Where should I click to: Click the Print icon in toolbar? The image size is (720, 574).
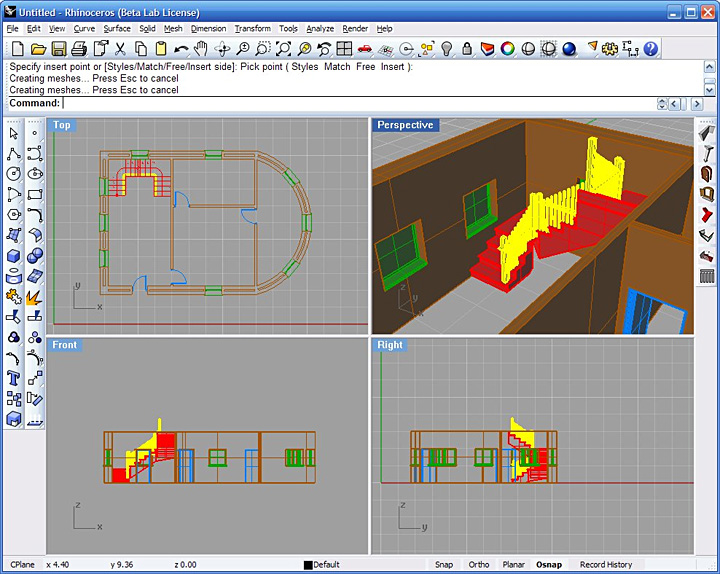click(x=79, y=49)
